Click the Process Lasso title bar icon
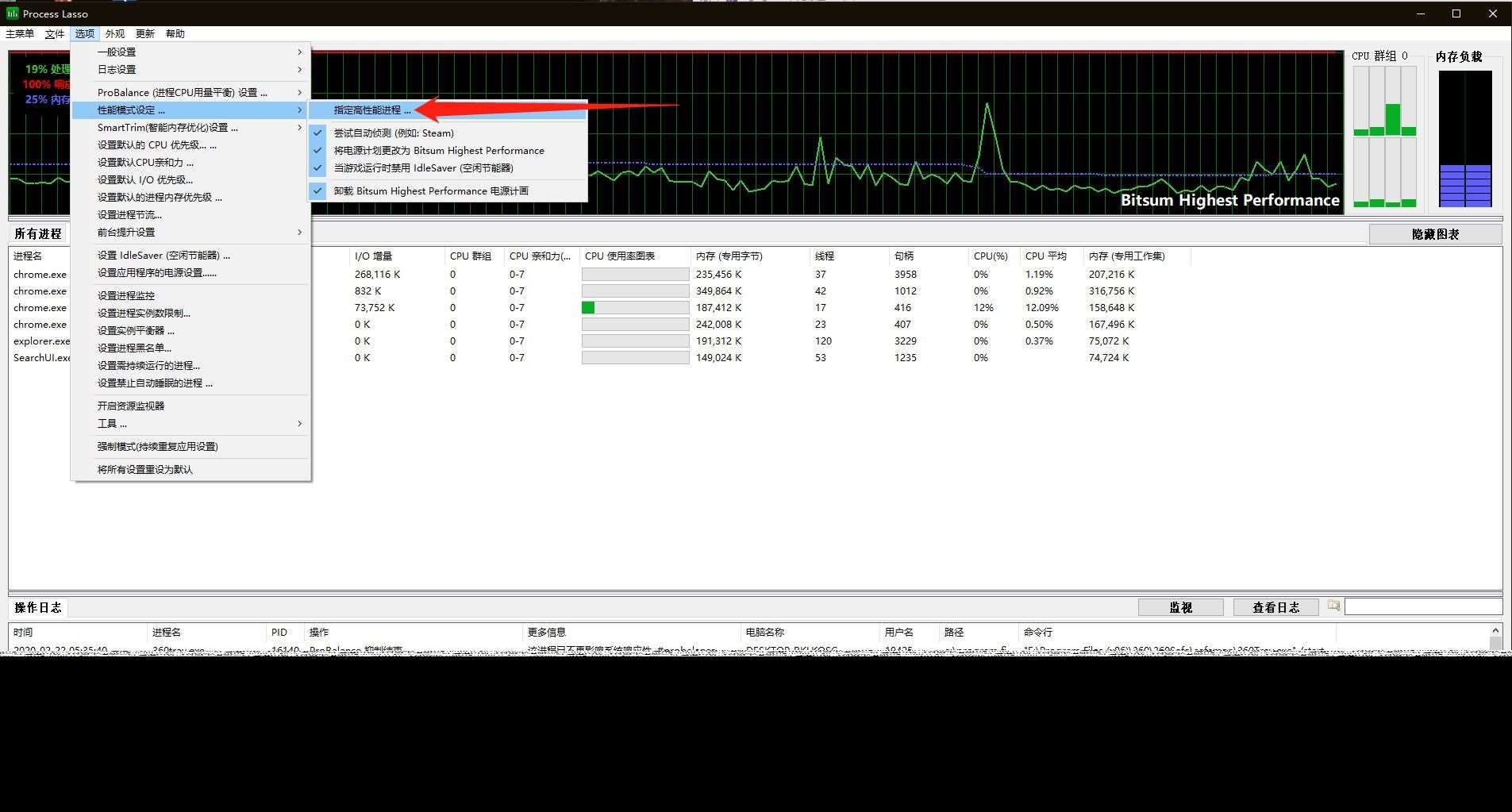The height and width of the screenshot is (812, 1512). pyautogui.click(x=12, y=13)
